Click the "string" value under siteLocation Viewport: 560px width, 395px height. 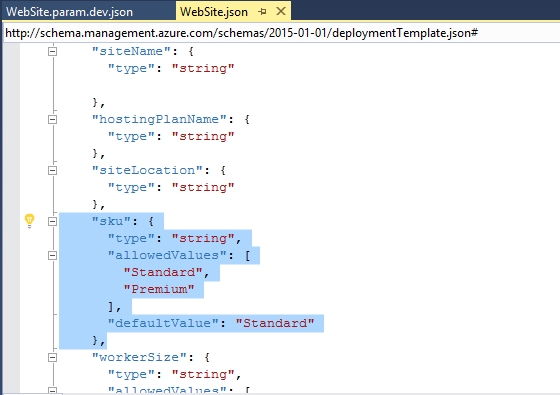point(203,187)
